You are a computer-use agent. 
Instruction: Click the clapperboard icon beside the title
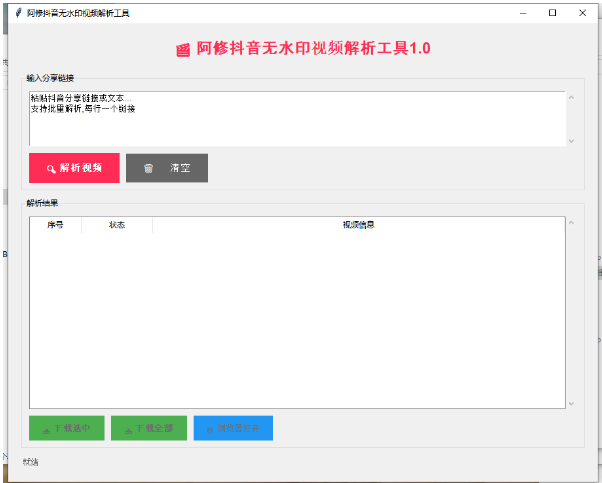(x=183, y=50)
